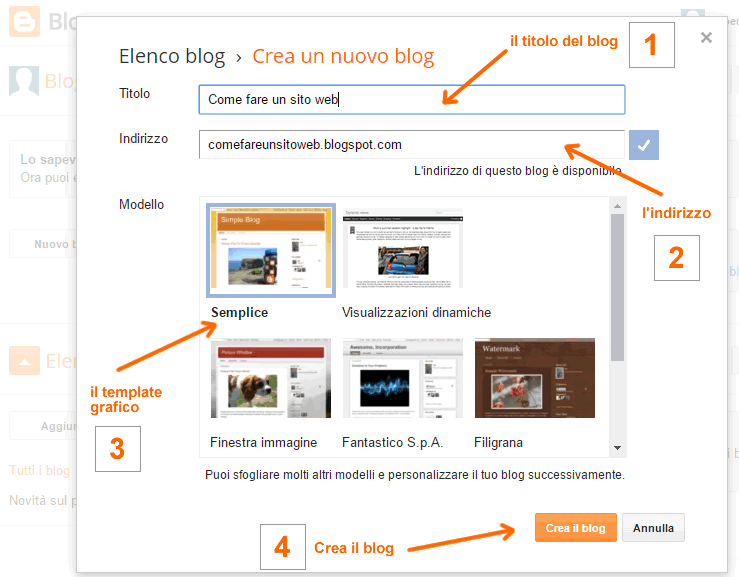
Task: Pick the Filigrana template thumbnail
Action: pyautogui.click(x=535, y=378)
